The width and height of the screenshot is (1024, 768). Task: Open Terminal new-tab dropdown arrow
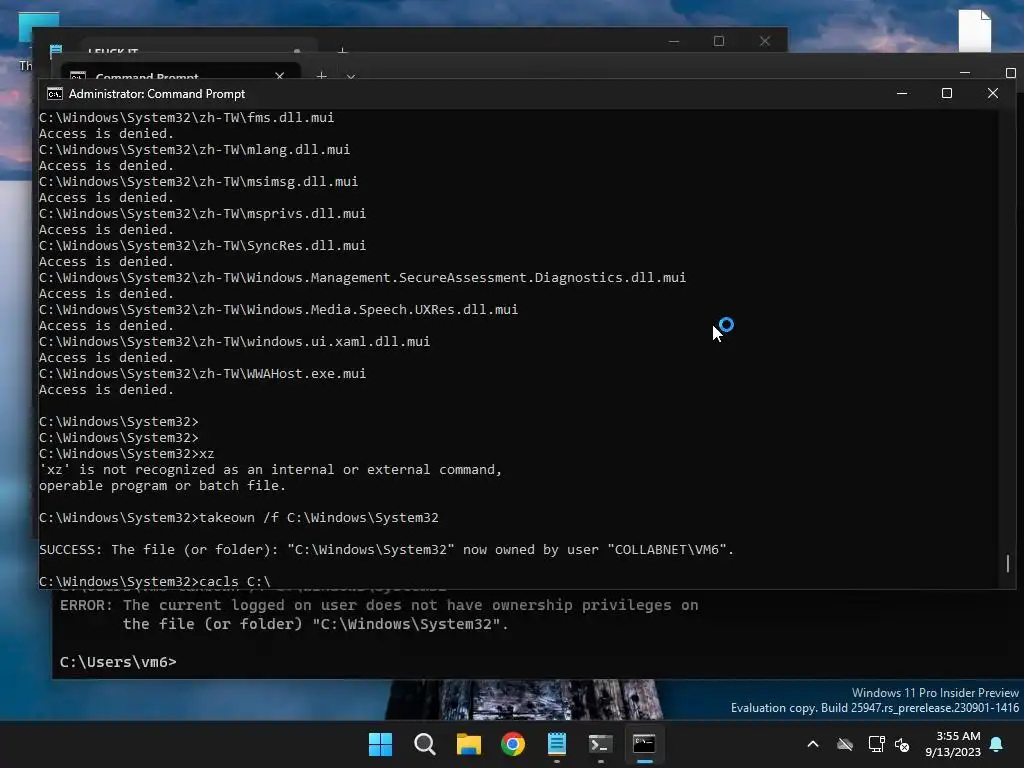coord(351,76)
